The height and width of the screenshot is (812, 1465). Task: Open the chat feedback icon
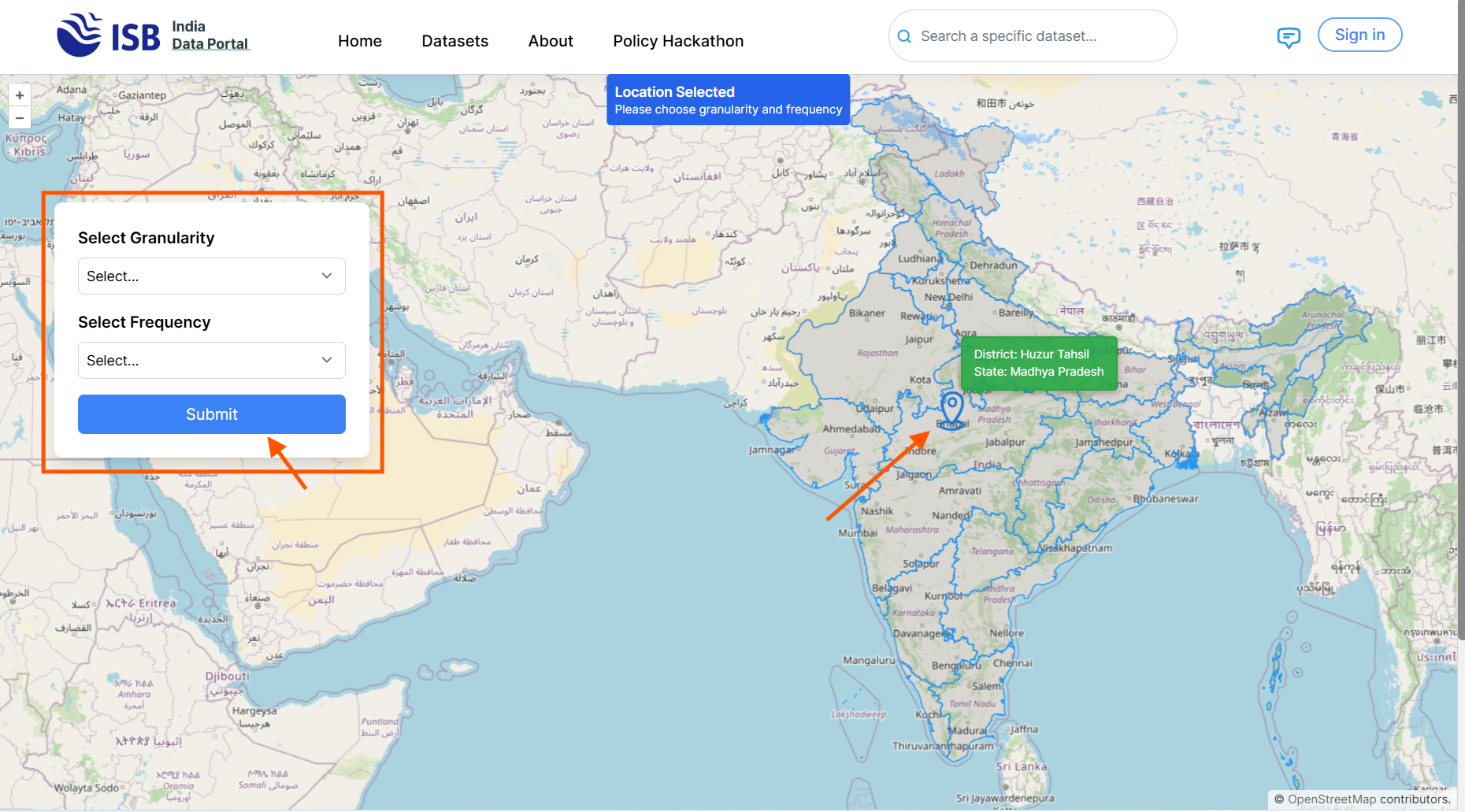(1288, 37)
